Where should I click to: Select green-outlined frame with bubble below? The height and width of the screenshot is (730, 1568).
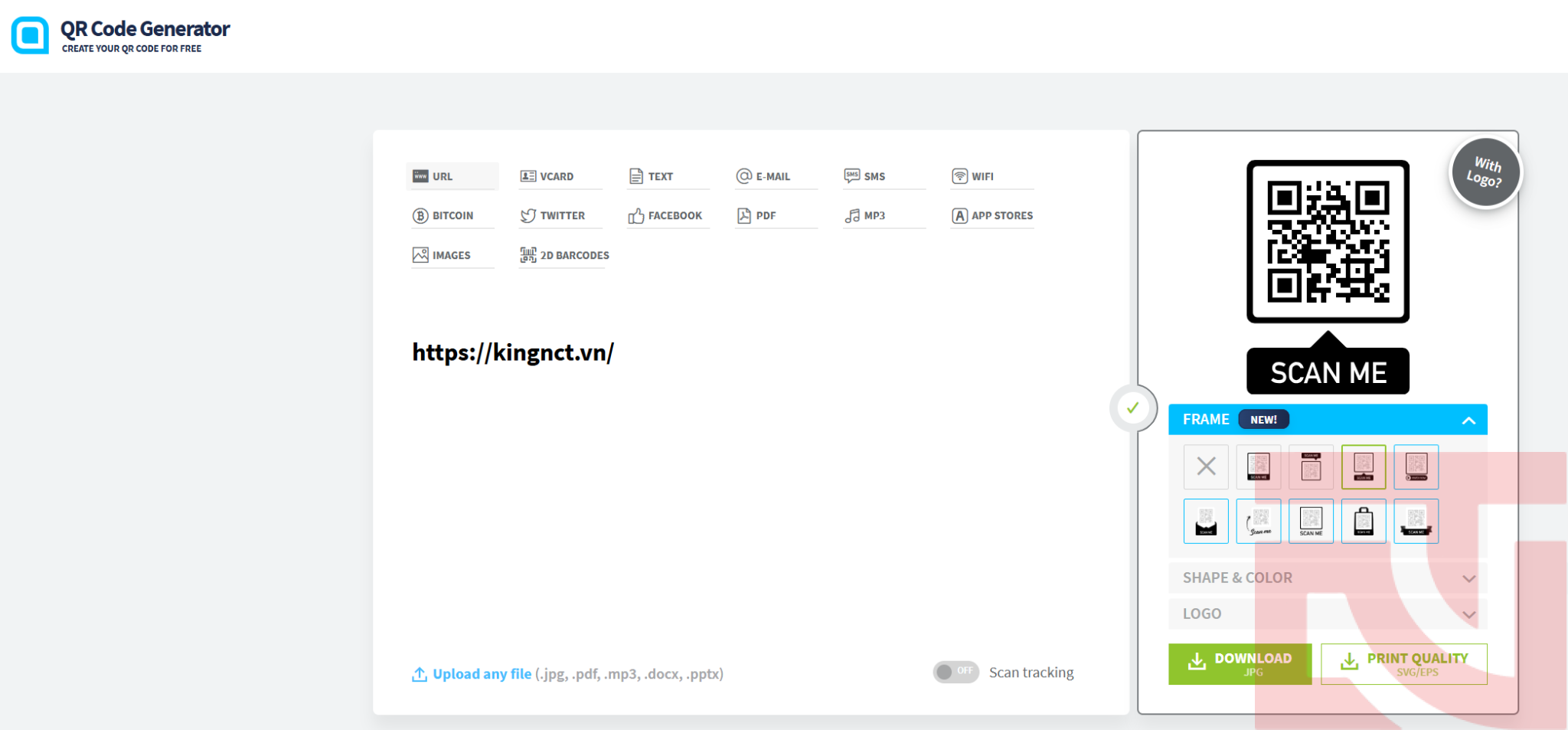click(x=1364, y=466)
